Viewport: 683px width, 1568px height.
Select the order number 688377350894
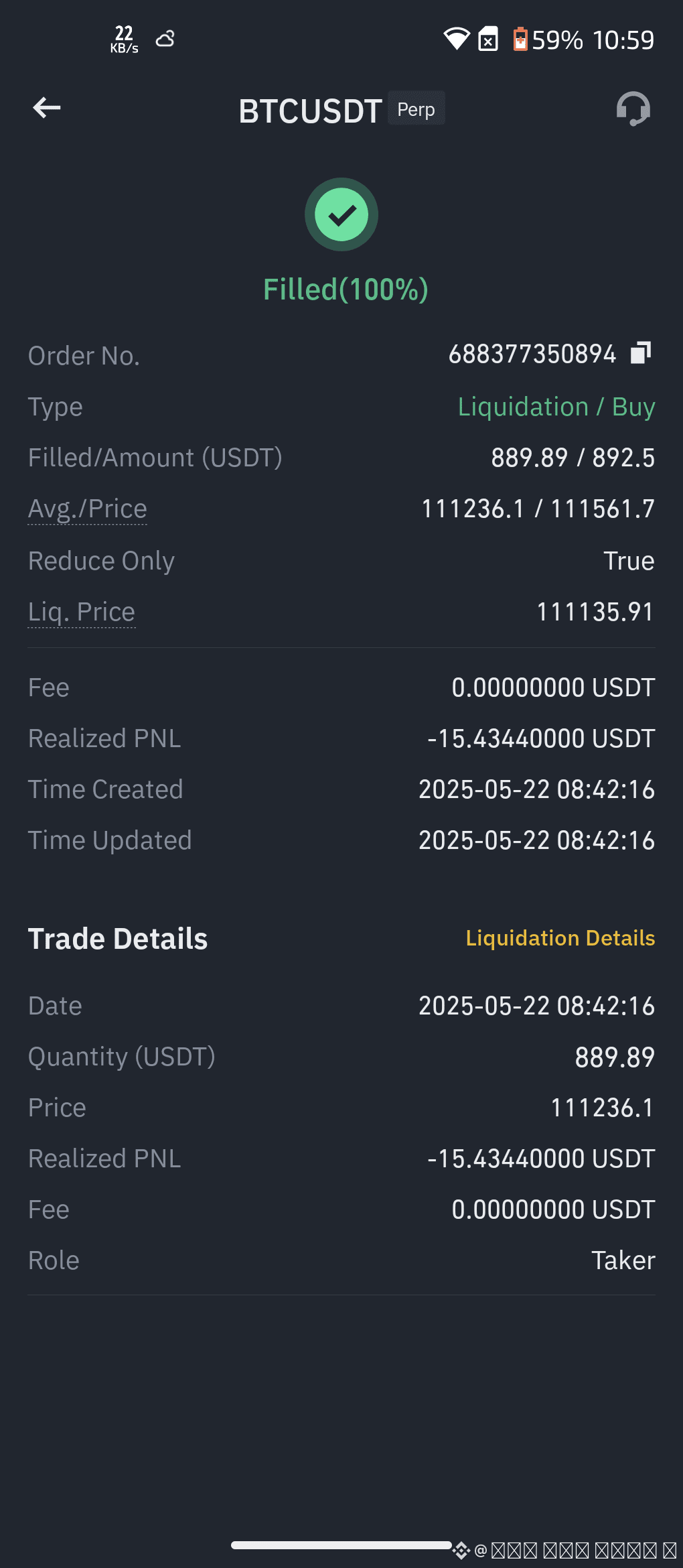coord(532,354)
